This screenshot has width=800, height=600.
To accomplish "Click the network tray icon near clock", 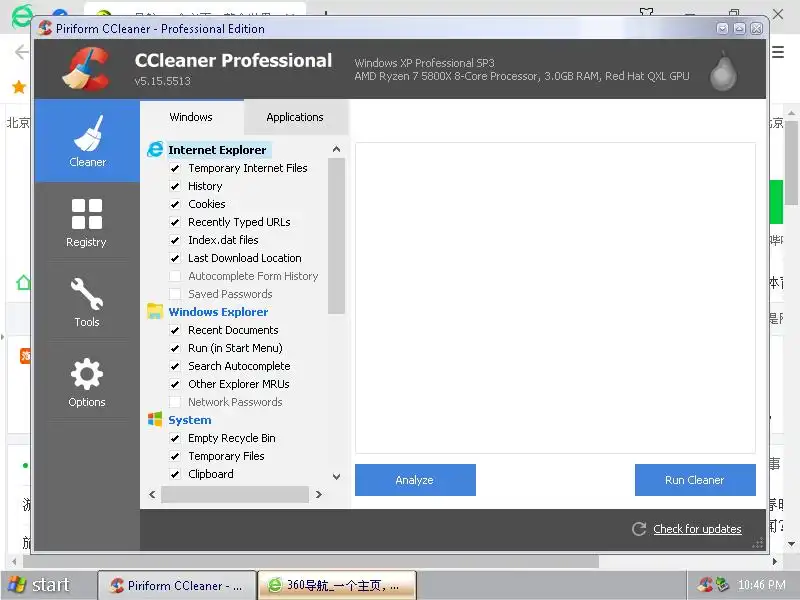I will point(722,584).
